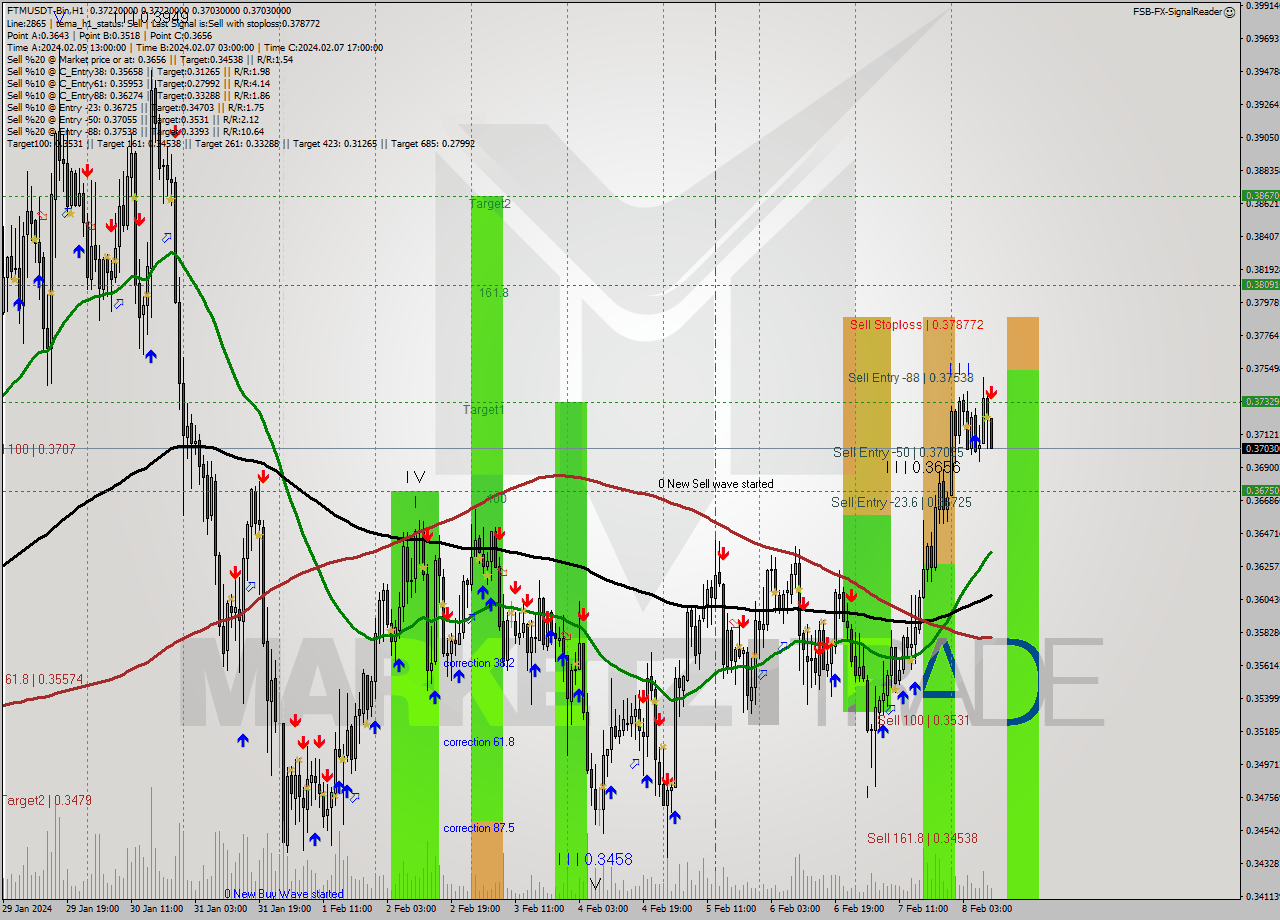
Task: Click the '5 Feb 11:00' time axis label
Action: 732,909
